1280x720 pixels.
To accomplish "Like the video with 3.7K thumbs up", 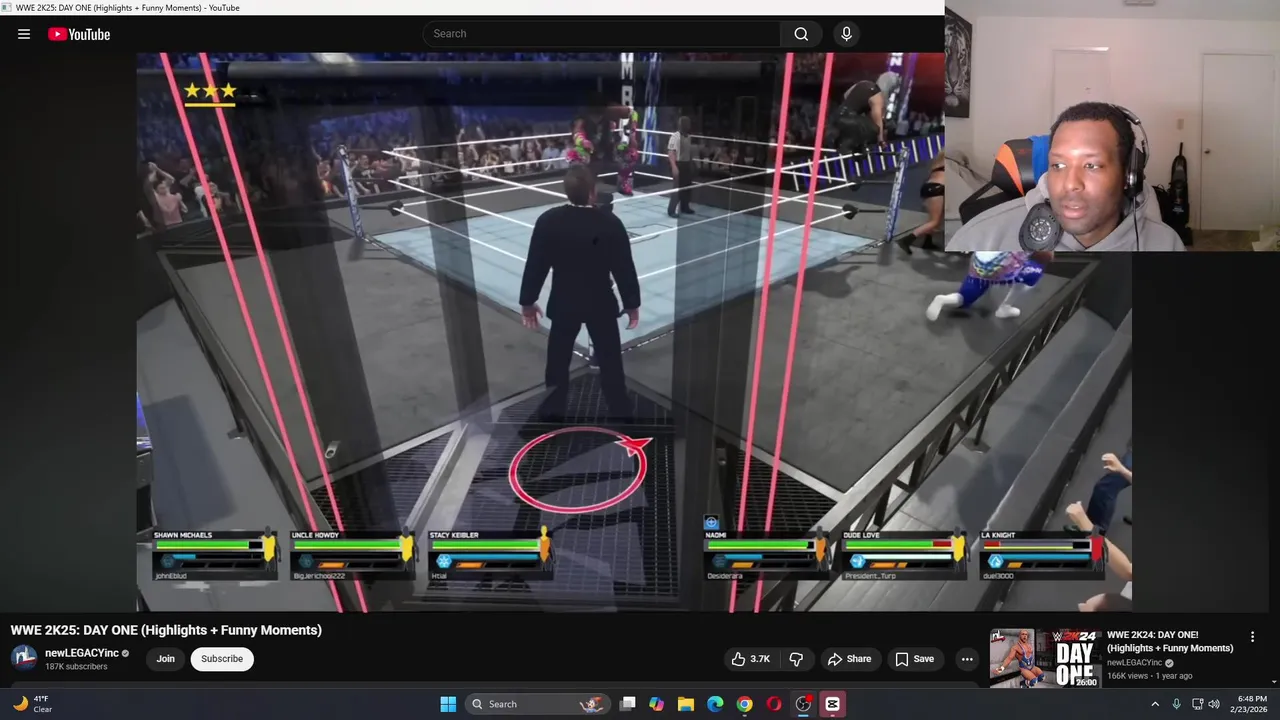I will point(750,659).
